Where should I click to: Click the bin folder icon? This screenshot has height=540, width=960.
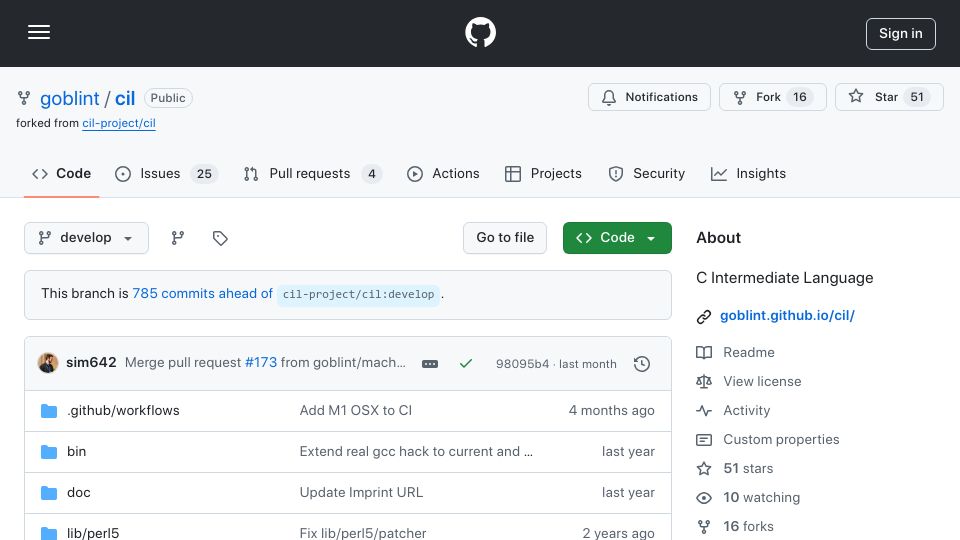49,452
